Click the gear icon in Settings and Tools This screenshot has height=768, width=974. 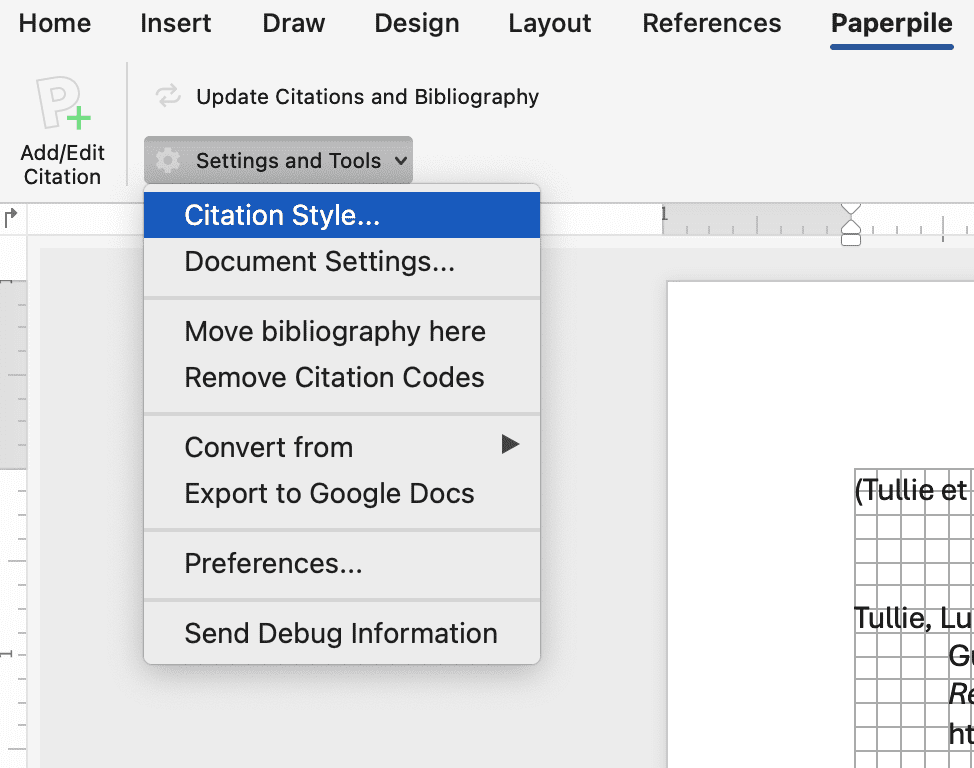coord(168,161)
